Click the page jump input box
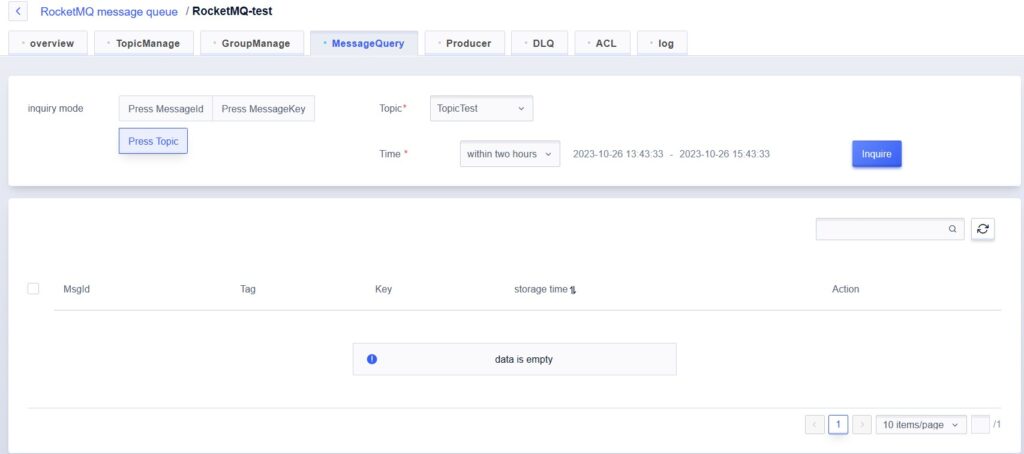Image resolution: width=1024 pixels, height=454 pixels. click(980, 425)
